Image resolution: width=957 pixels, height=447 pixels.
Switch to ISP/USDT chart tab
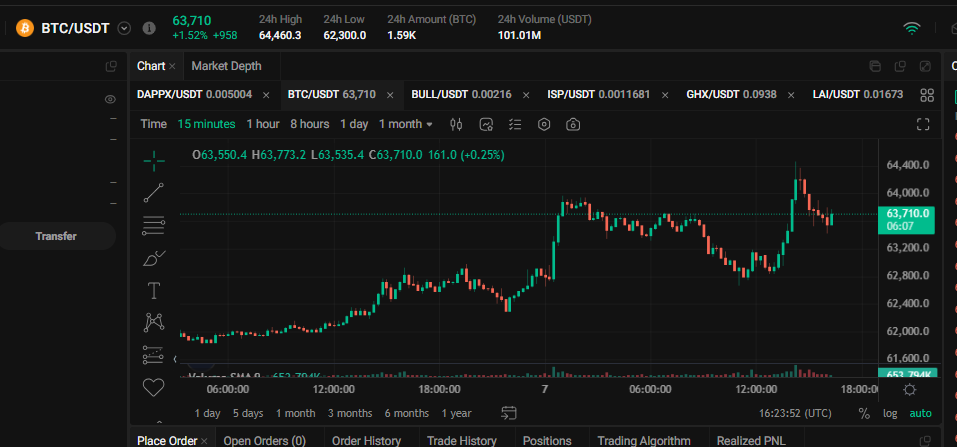click(599, 95)
